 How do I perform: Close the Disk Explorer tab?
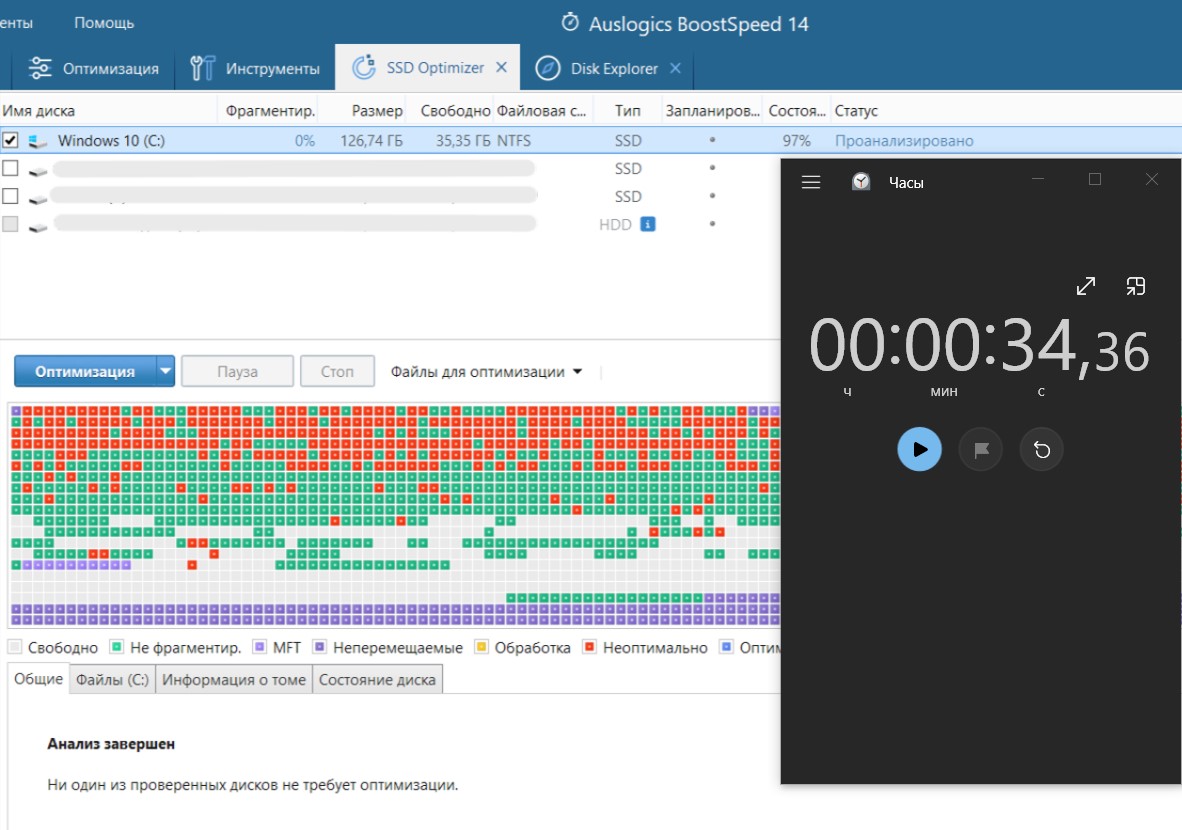[x=675, y=68]
